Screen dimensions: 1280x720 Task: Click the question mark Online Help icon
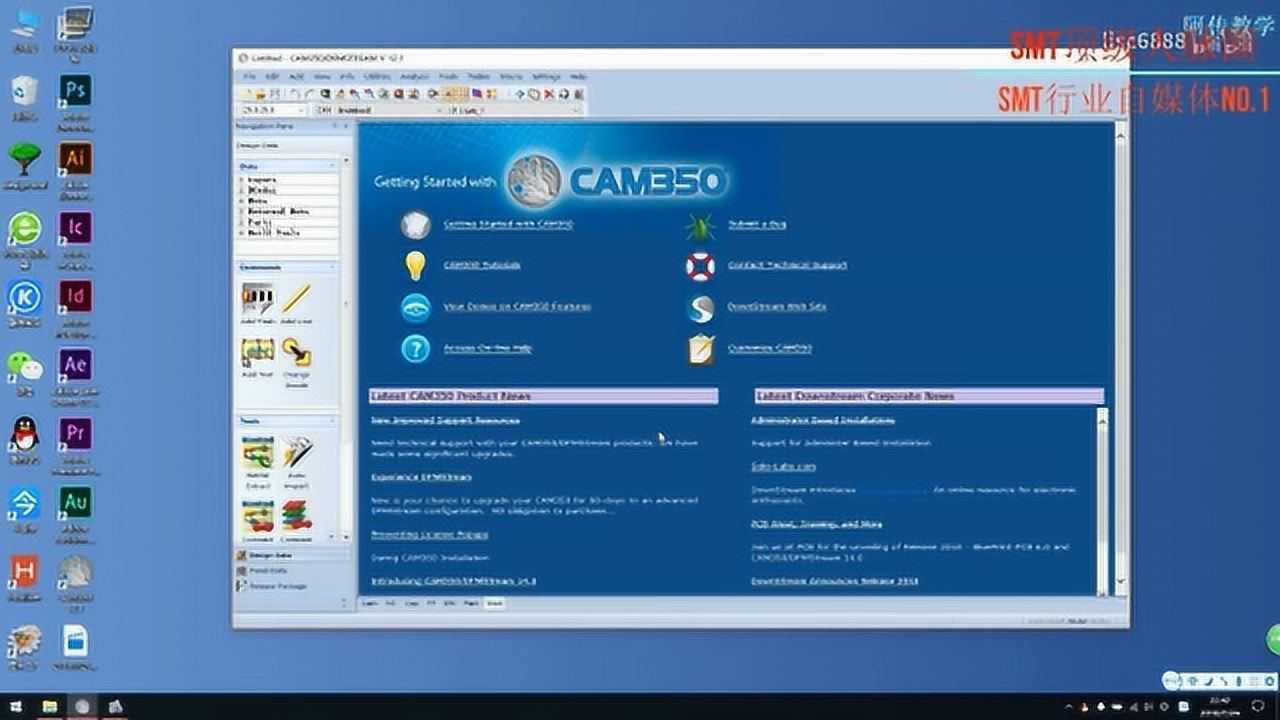click(x=415, y=348)
